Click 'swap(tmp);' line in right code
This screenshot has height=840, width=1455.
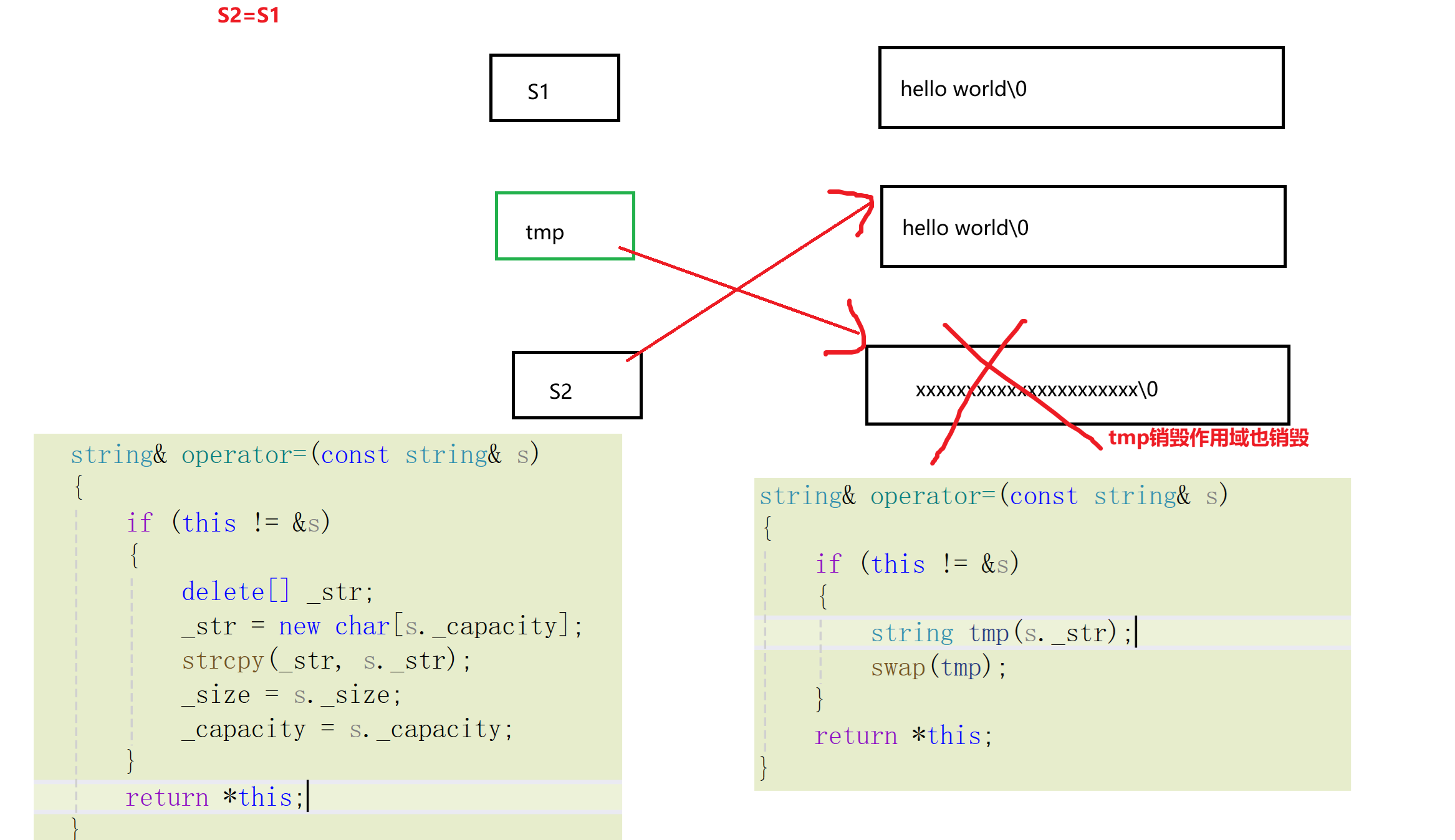coord(938,667)
